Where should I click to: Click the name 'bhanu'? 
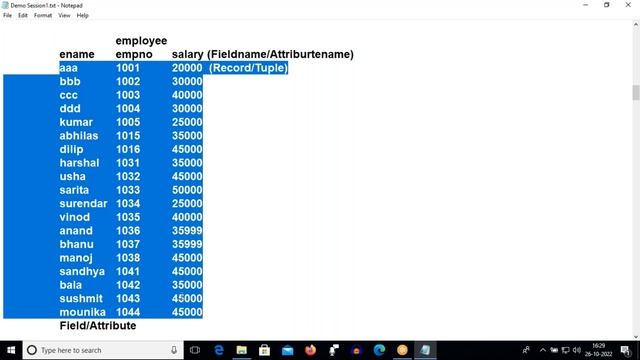tap(76, 244)
